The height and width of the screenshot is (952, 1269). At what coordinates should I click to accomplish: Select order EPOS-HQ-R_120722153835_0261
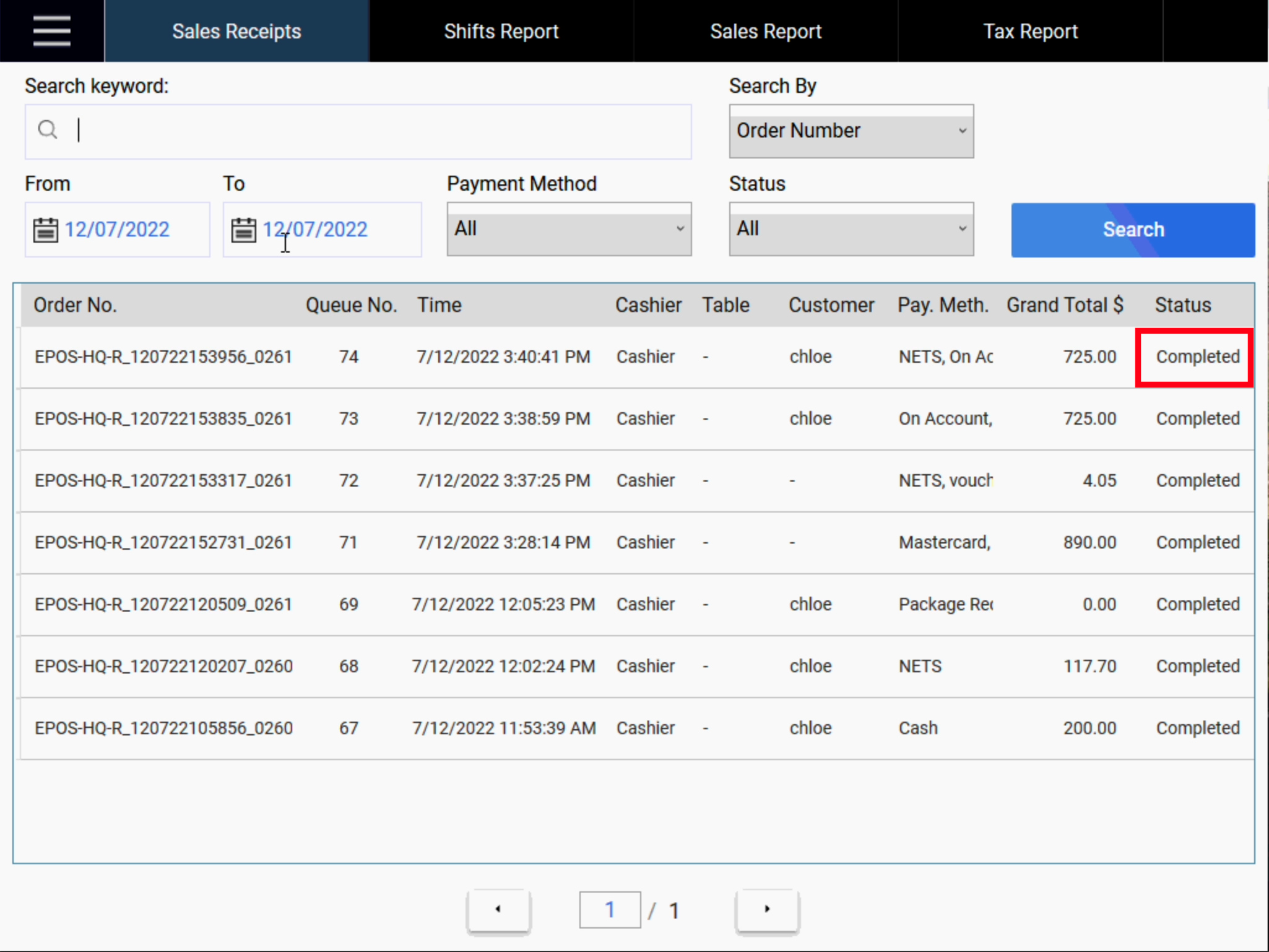[163, 419]
